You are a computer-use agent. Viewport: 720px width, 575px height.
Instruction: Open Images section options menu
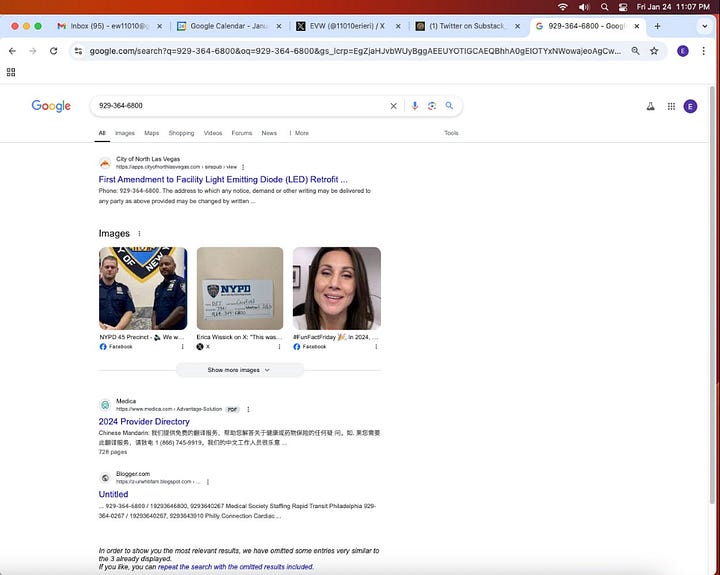click(140, 233)
